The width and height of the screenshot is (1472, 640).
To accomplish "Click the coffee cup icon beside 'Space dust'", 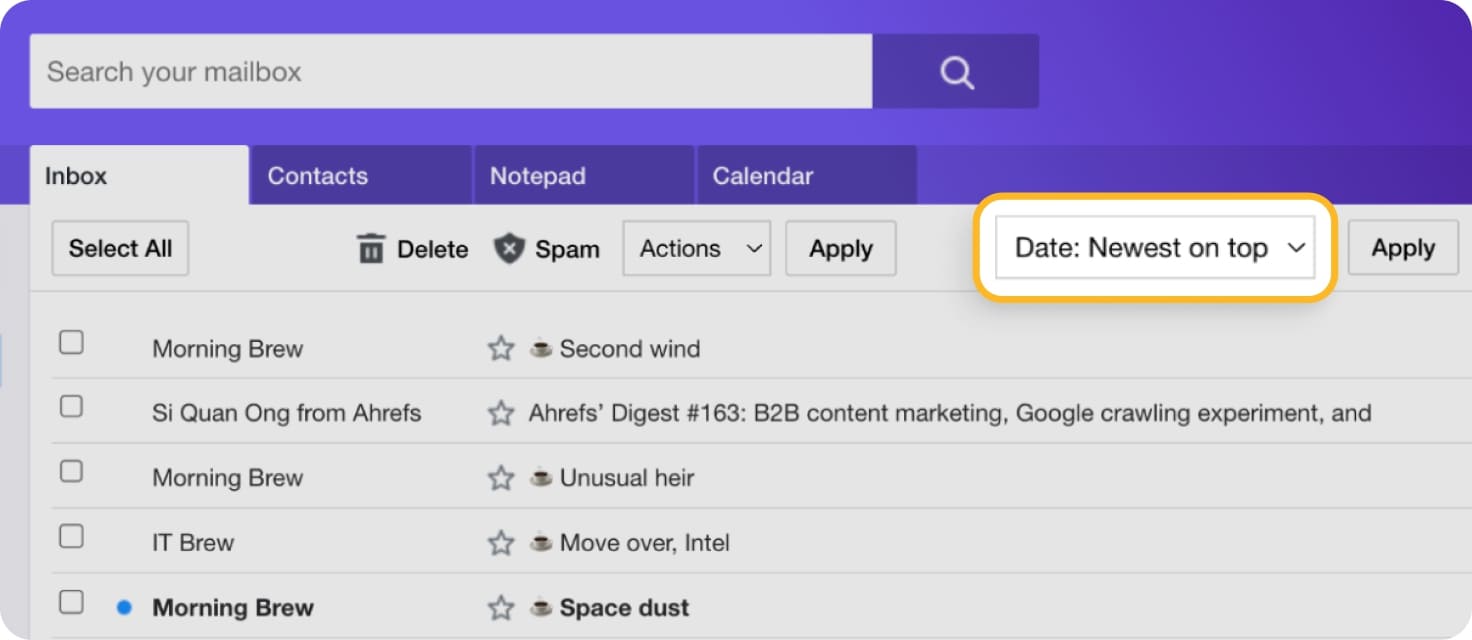I will 539,607.
